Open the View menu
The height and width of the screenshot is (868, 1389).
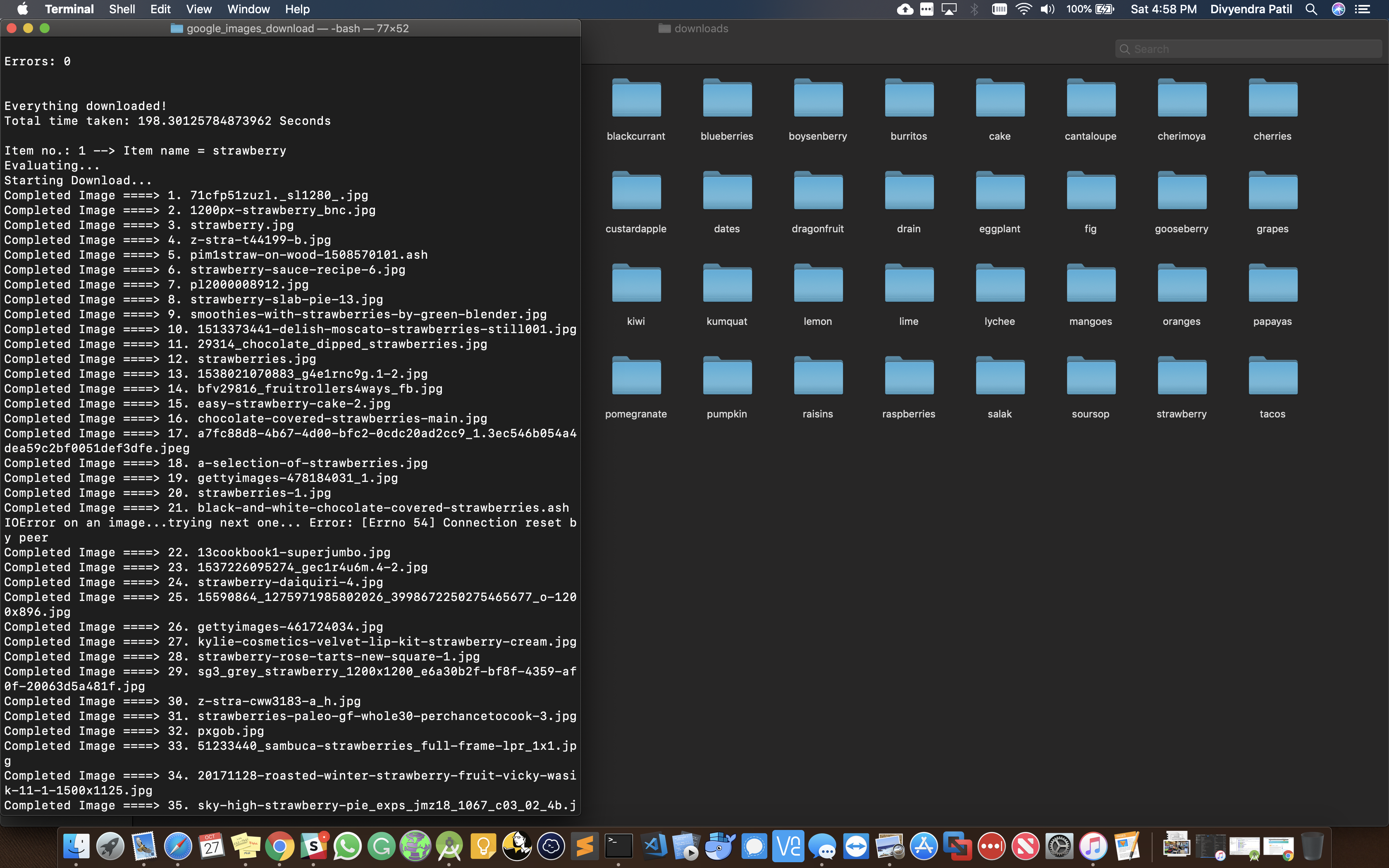[x=198, y=9]
